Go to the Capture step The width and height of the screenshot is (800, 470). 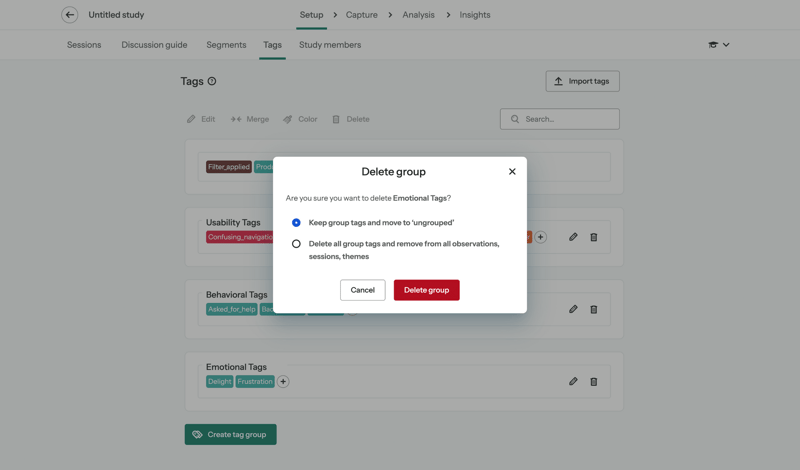(361, 15)
